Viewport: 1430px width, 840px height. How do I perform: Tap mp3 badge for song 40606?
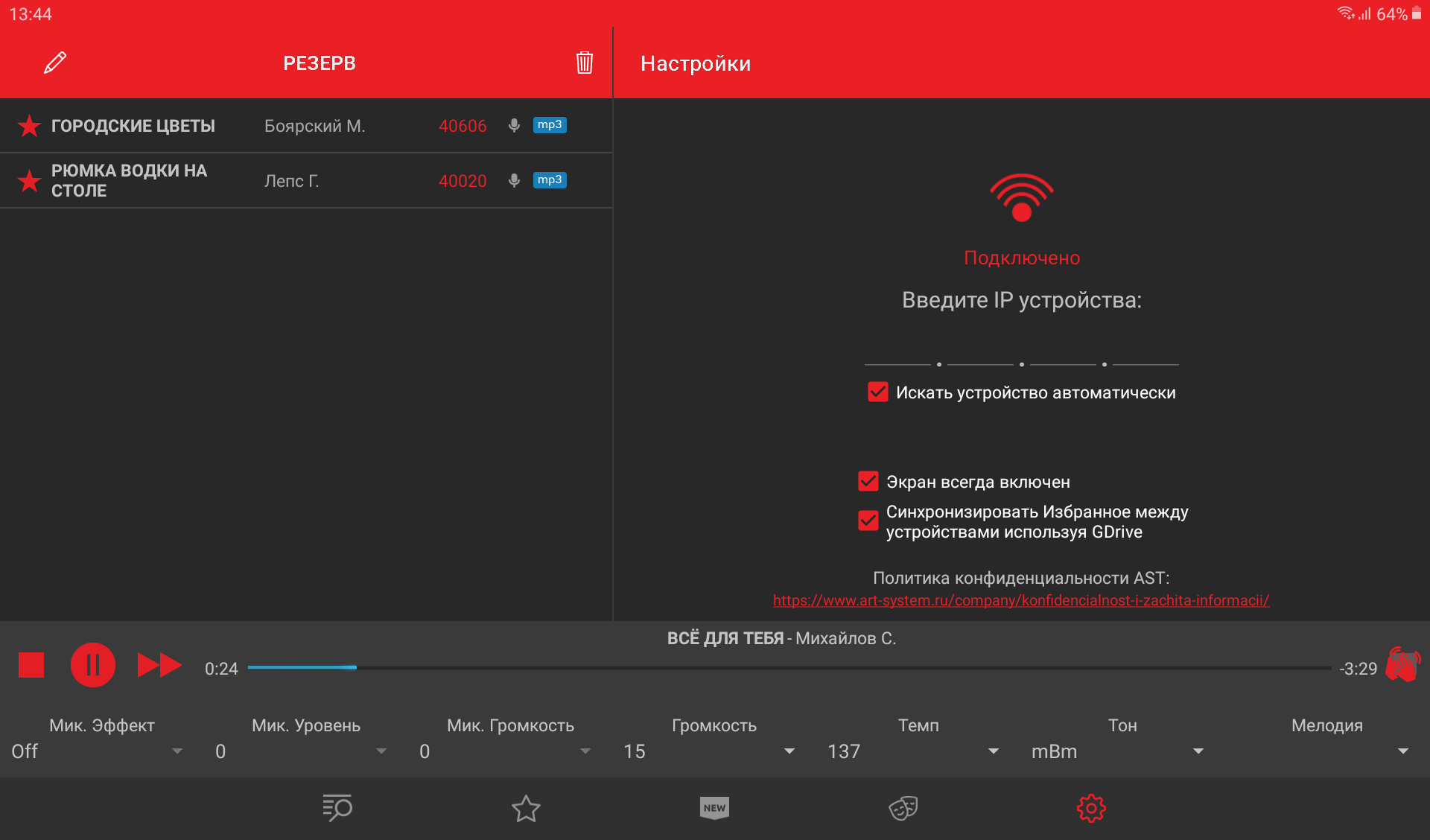(550, 125)
